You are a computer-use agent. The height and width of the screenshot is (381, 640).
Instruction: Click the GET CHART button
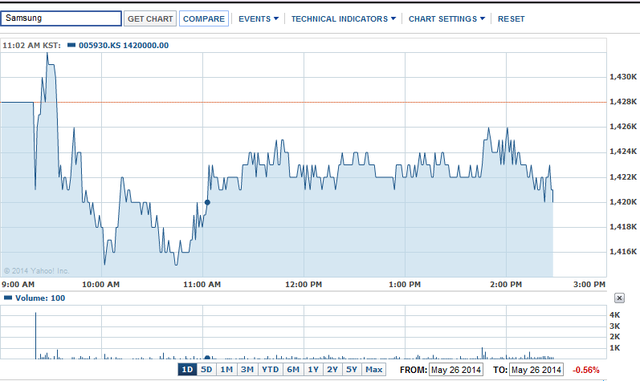click(150, 19)
